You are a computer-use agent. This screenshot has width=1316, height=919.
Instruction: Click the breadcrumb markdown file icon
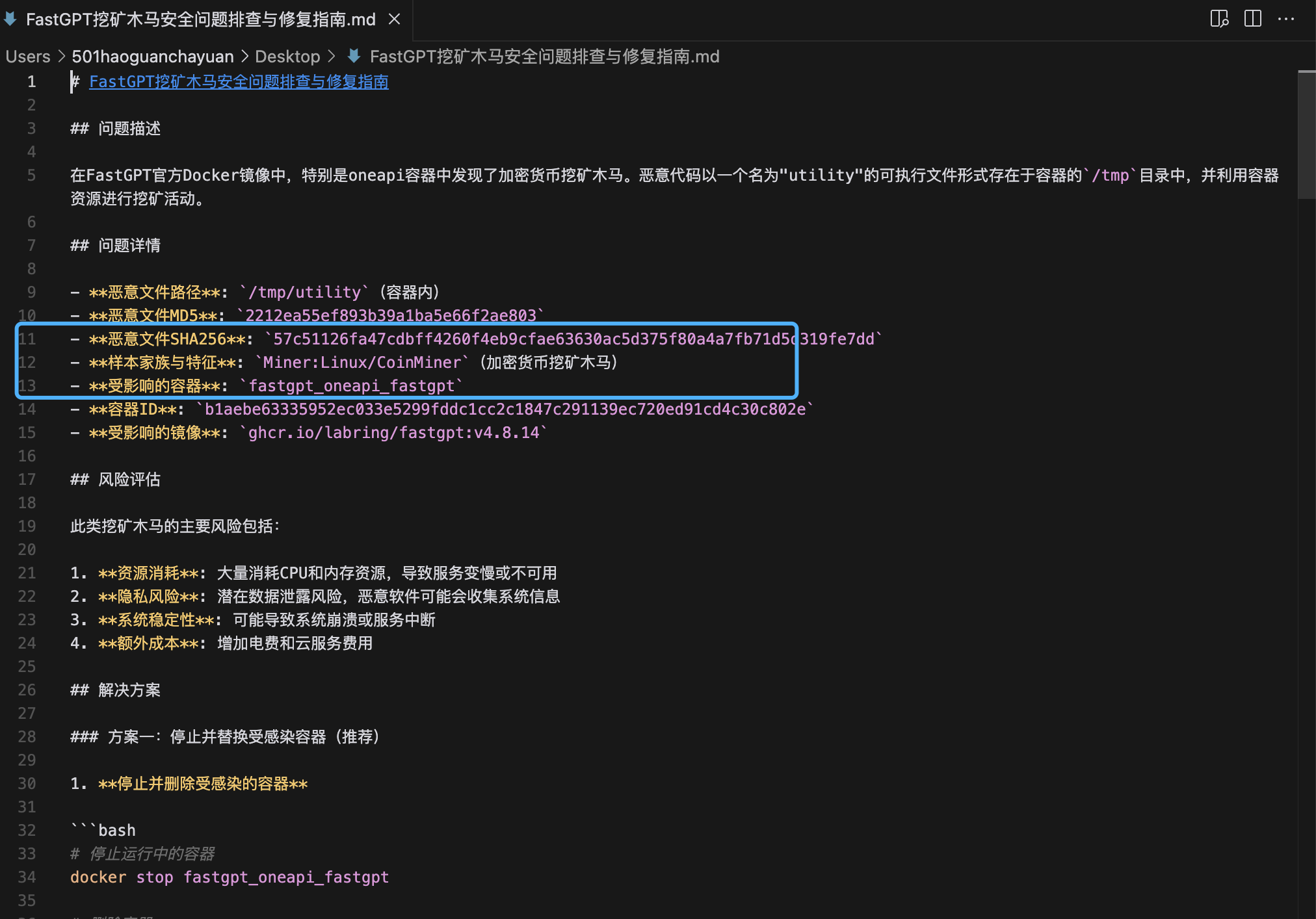click(x=354, y=57)
